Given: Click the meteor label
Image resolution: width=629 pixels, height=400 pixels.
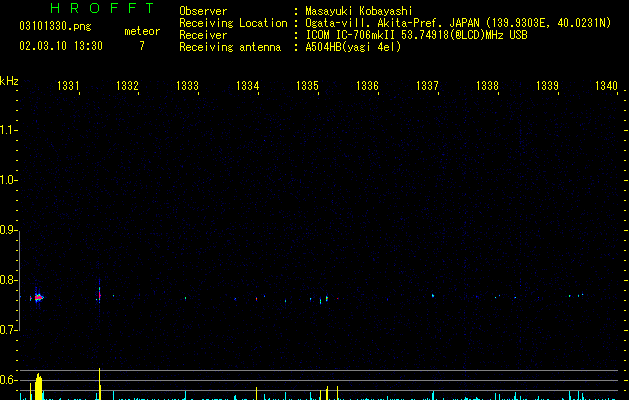Looking at the screenshot, I should point(142,31).
